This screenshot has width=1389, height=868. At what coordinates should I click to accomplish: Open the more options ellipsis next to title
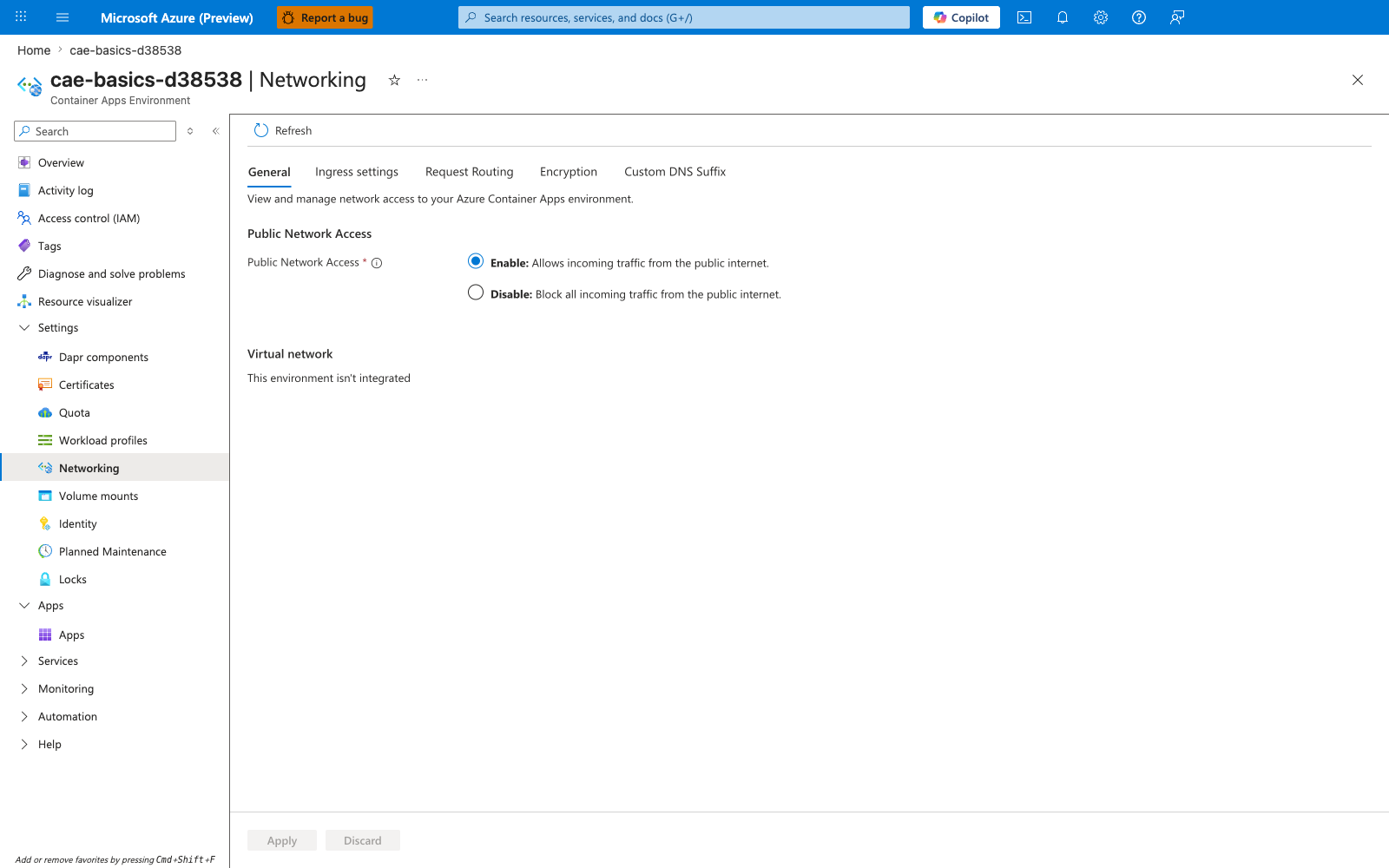pyautogui.click(x=423, y=80)
